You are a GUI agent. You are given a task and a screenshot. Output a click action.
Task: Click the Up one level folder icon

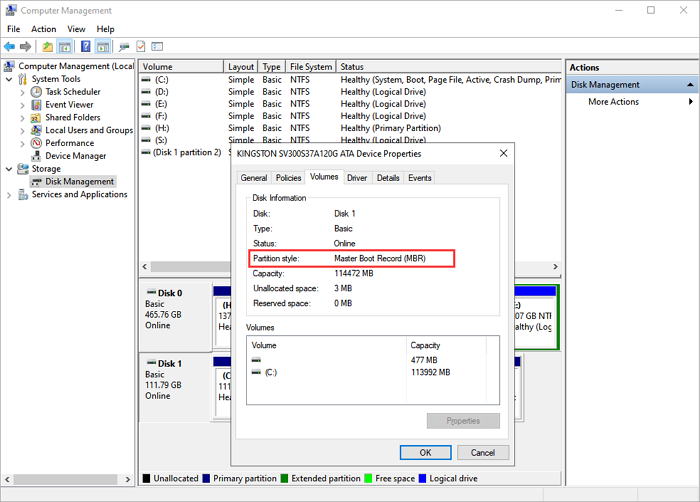(x=47, y=46)
